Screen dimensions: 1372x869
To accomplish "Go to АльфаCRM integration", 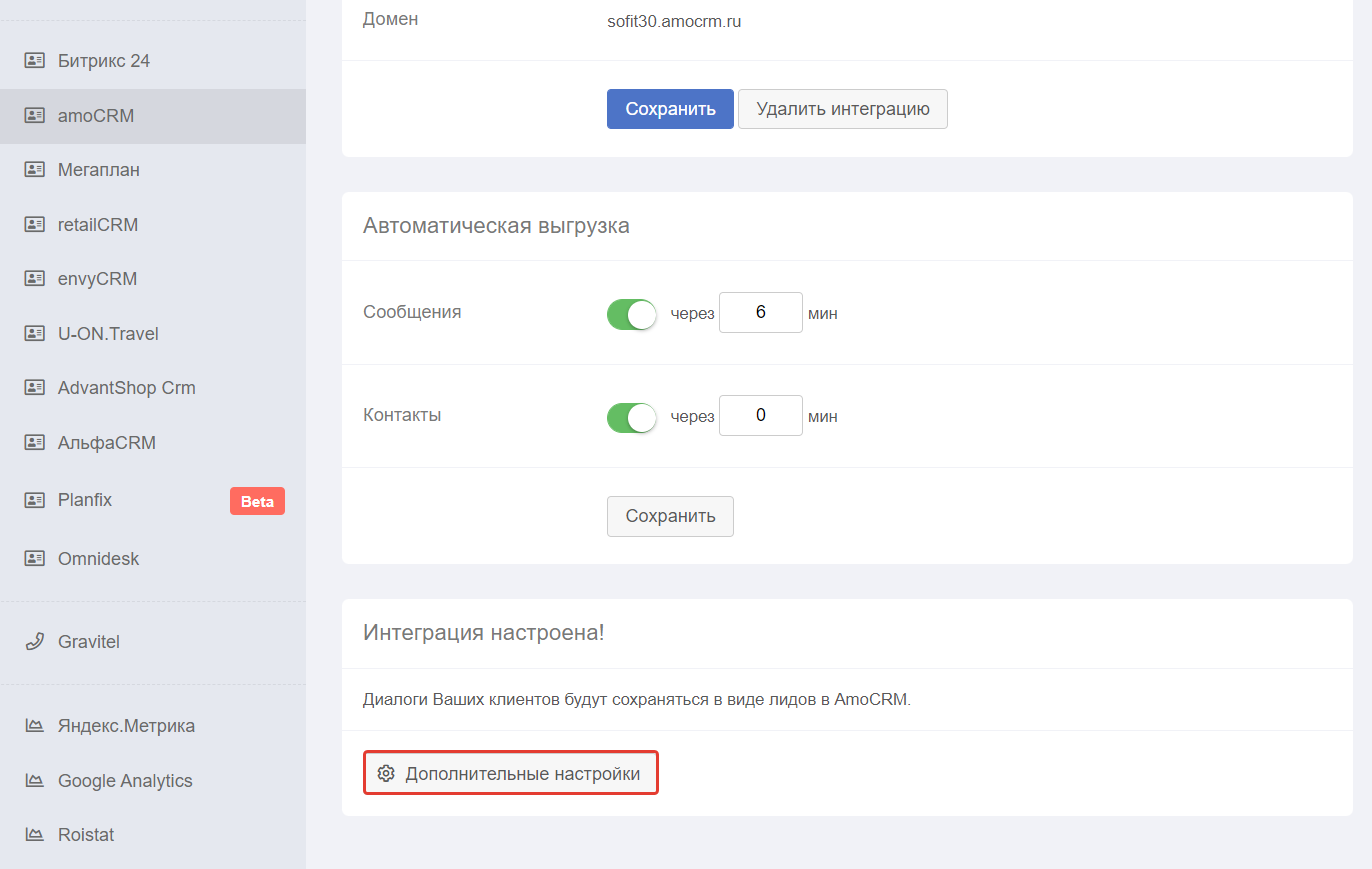I will coord(153,443).
